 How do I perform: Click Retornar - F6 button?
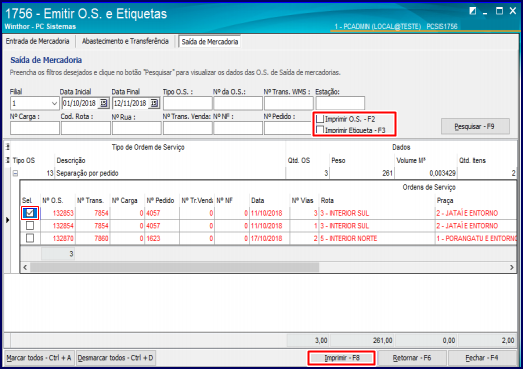pyautogui.click(x=412, y=358)
